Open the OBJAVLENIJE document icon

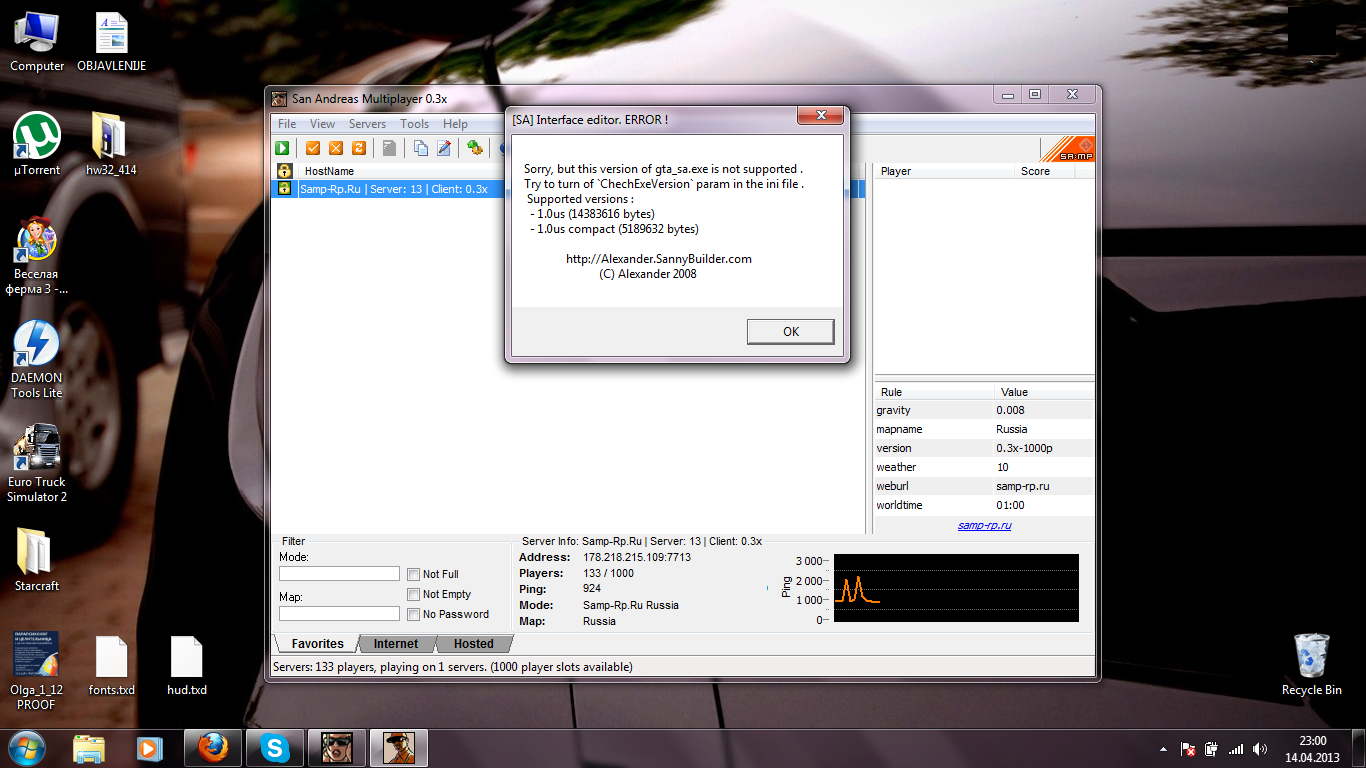tap(111, 42)
